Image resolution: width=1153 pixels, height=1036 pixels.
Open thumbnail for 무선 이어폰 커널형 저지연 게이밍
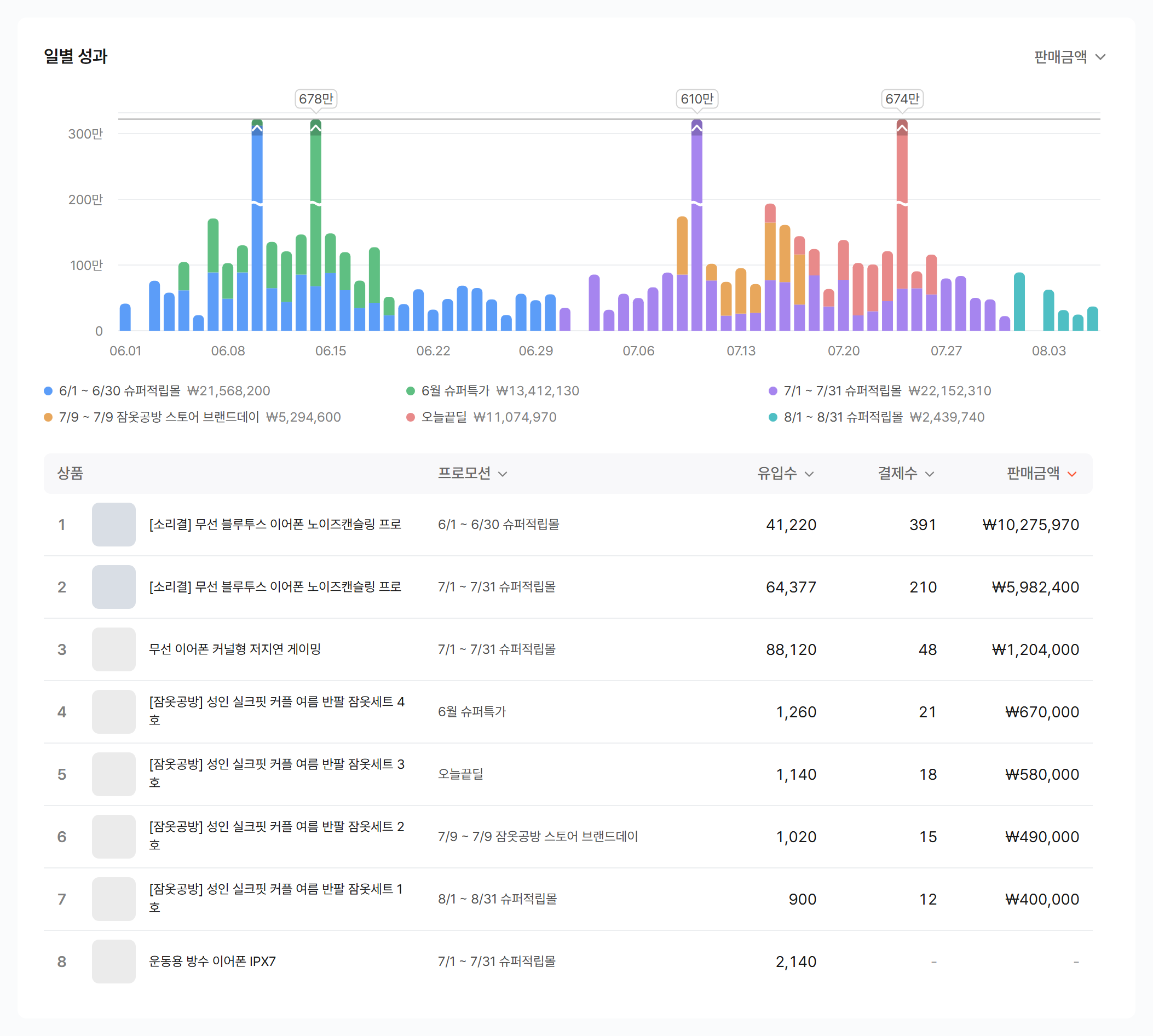114,649
